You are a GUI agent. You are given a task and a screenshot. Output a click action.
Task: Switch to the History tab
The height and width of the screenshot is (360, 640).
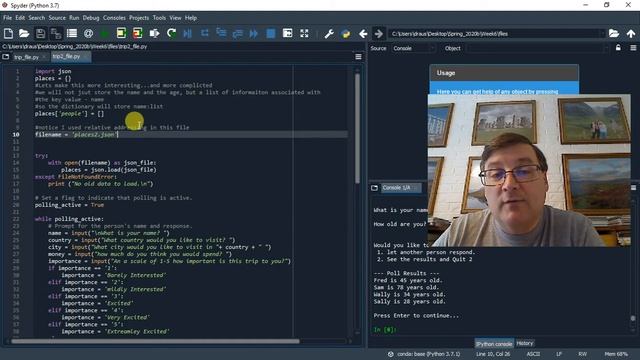[524, 343]
